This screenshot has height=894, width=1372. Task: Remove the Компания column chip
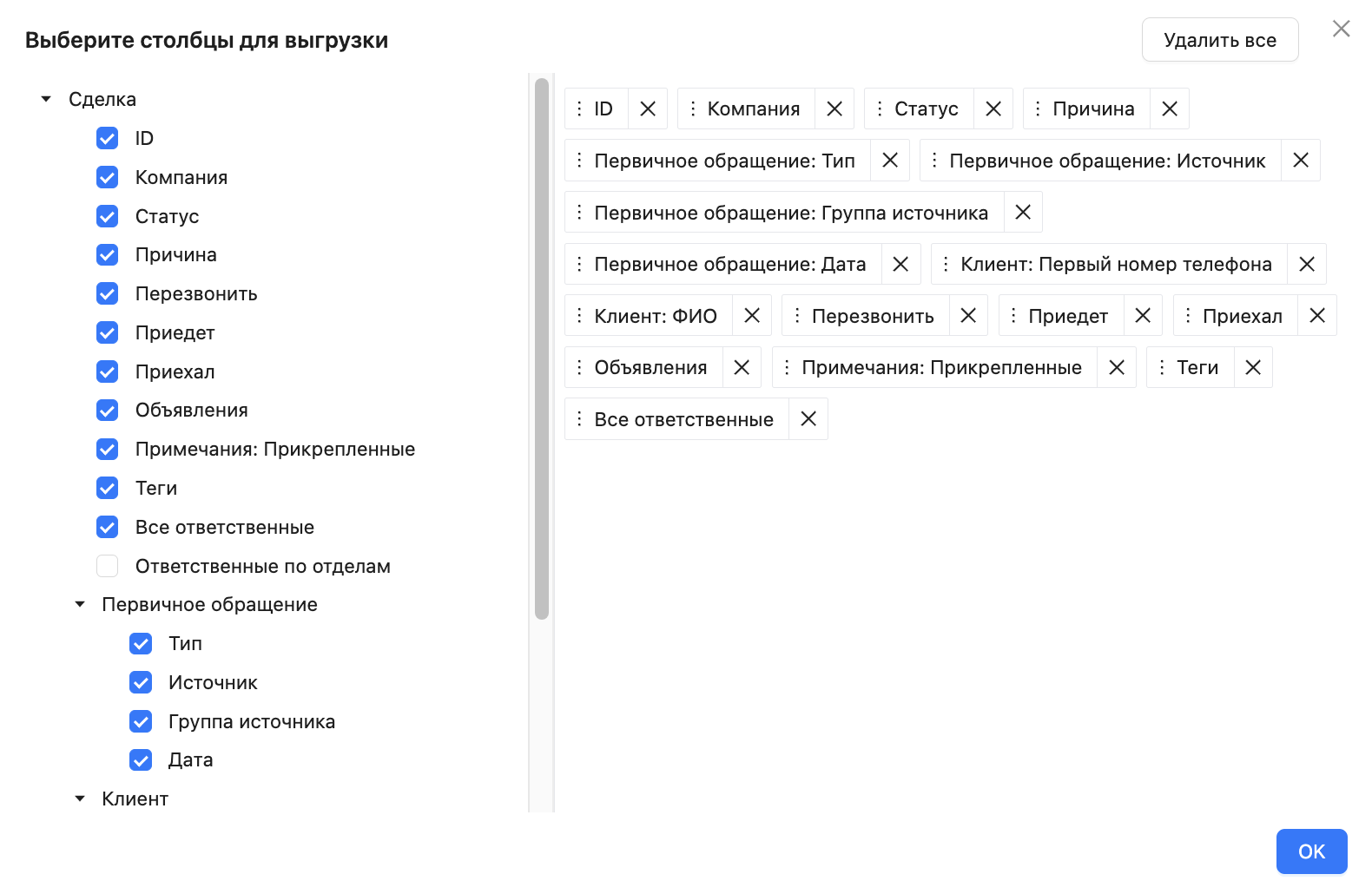click(x=834, y=108)
